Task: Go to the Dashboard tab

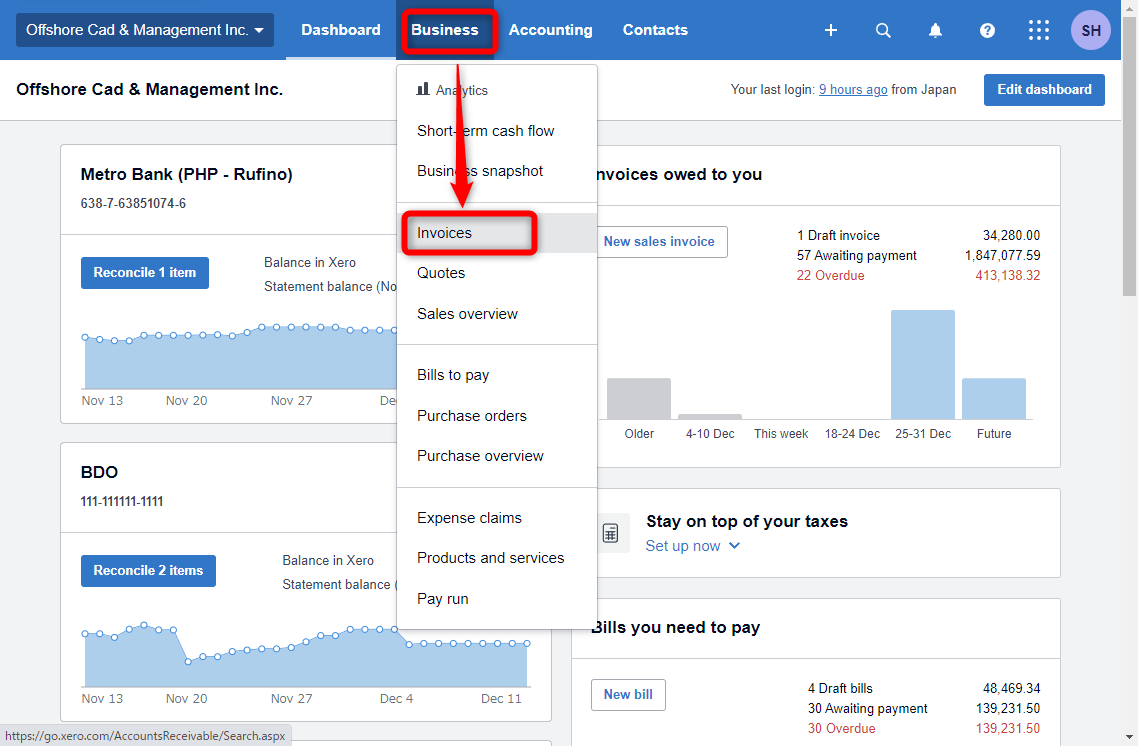Action: pyautogui.click(x=340, y=30)
